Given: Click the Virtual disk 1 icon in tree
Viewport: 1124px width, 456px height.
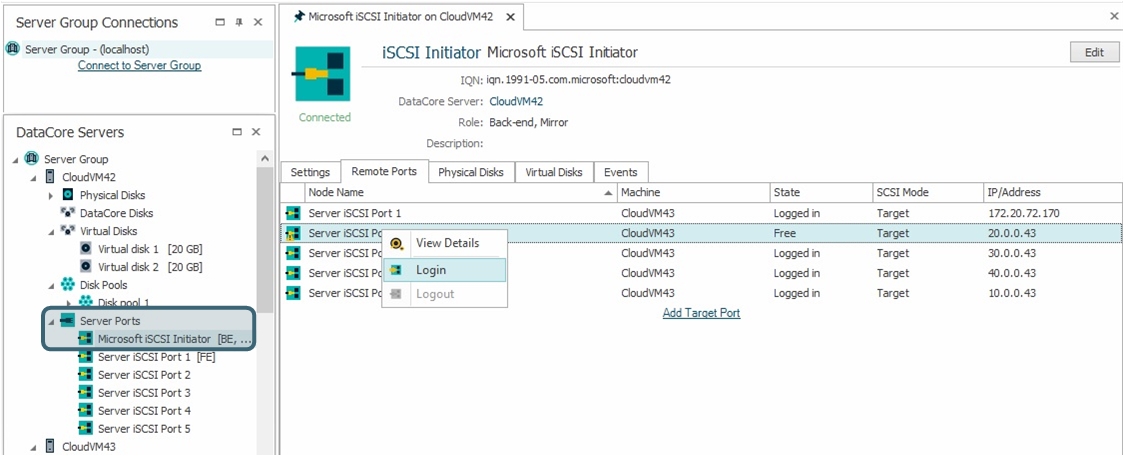Looking at the screenshot, I should click(x=86, y=249).
